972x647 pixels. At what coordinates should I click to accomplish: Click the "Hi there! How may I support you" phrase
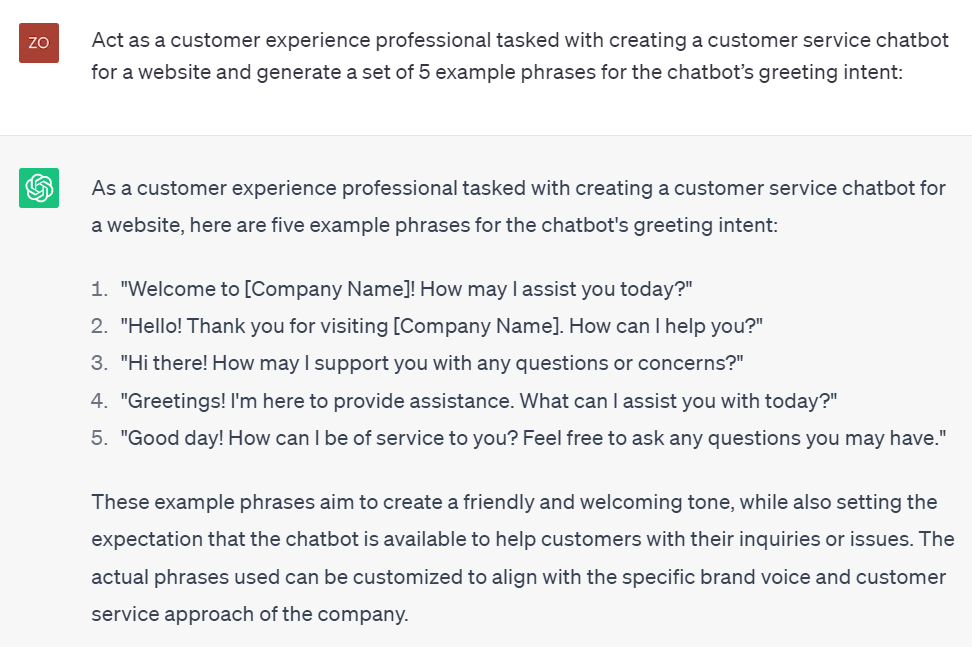coord(432,363)
